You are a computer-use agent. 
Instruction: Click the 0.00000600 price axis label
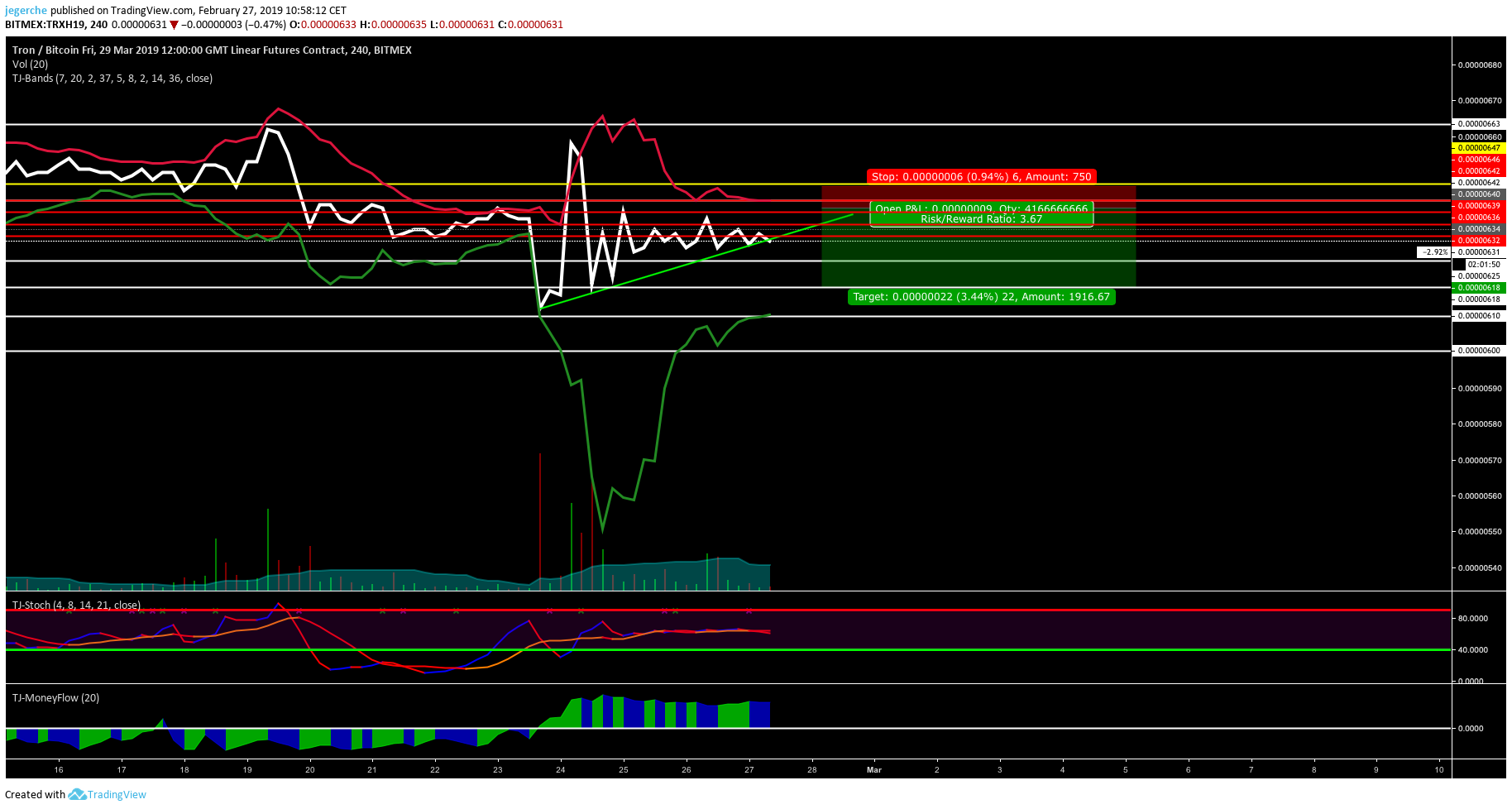[1478, 351]
